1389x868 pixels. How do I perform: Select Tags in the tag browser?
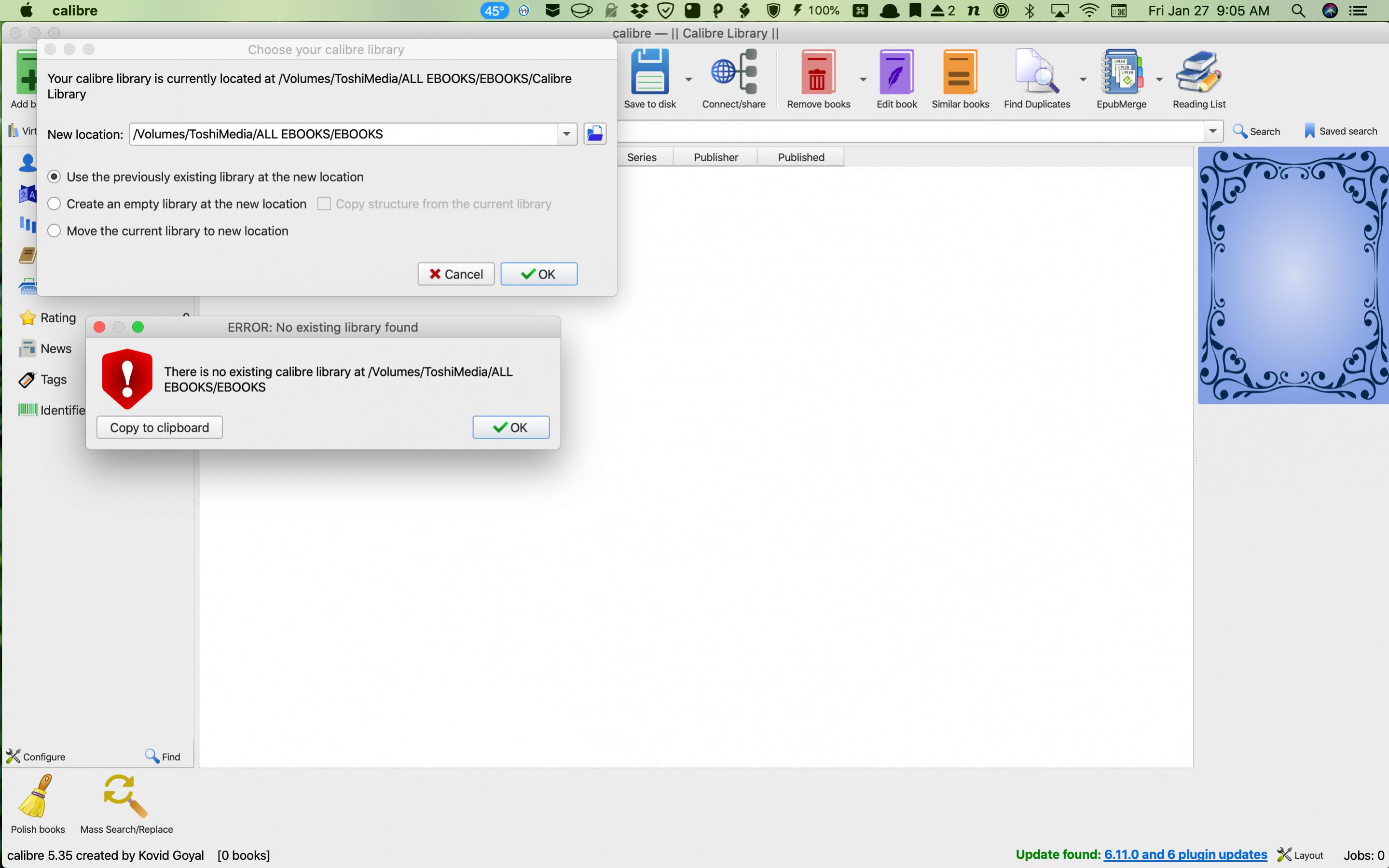[43, 379]
